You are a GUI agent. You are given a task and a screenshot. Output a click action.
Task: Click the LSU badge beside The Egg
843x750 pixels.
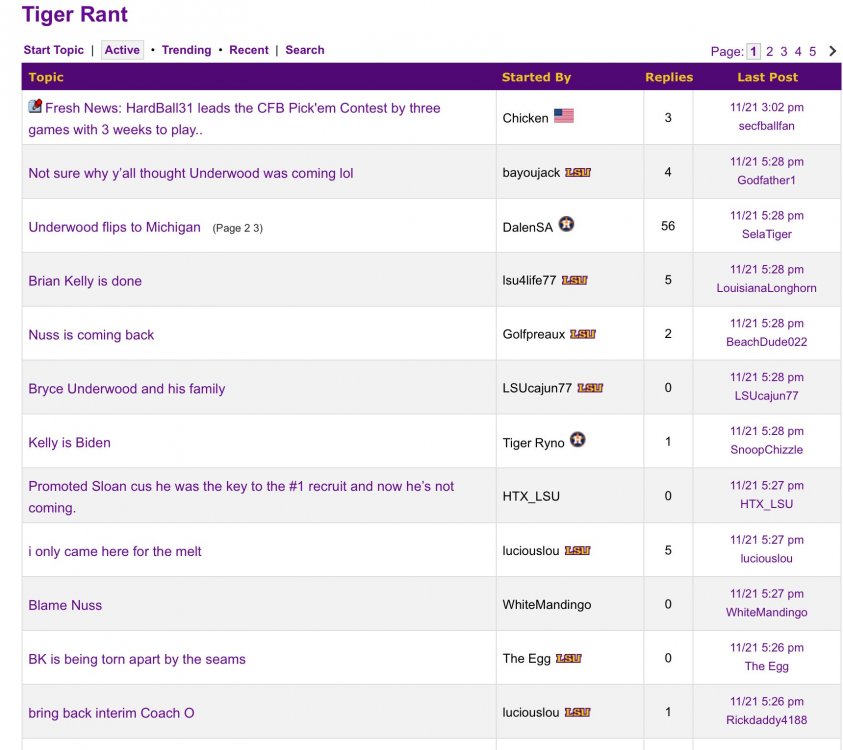[x=569, y=659]
